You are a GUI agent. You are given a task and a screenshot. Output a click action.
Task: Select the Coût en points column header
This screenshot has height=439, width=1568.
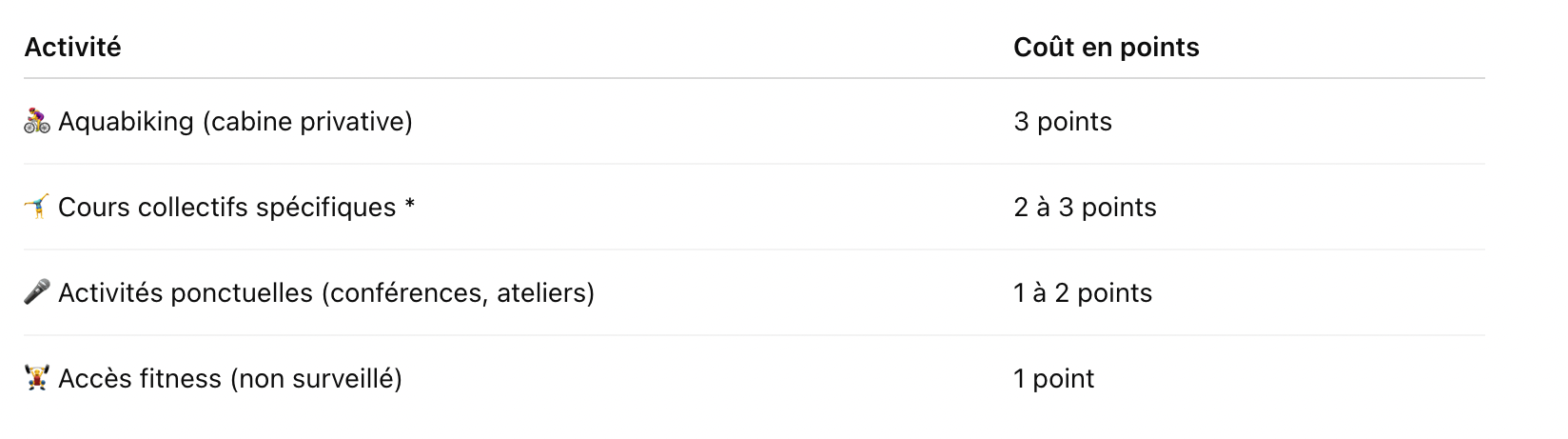pos(1106,47)
